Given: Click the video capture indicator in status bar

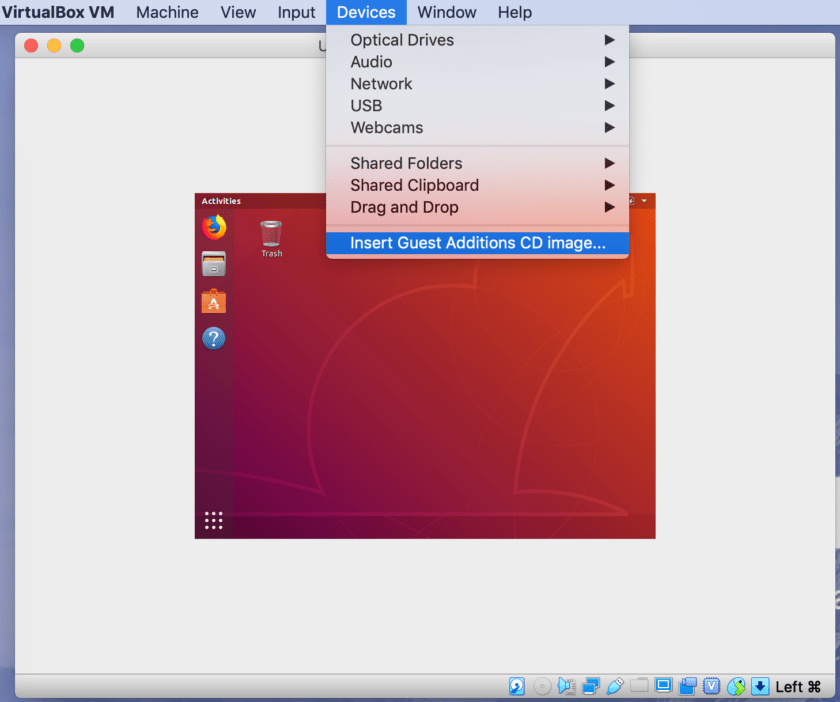Looking at the screenshot, I should tap(688, 686).
